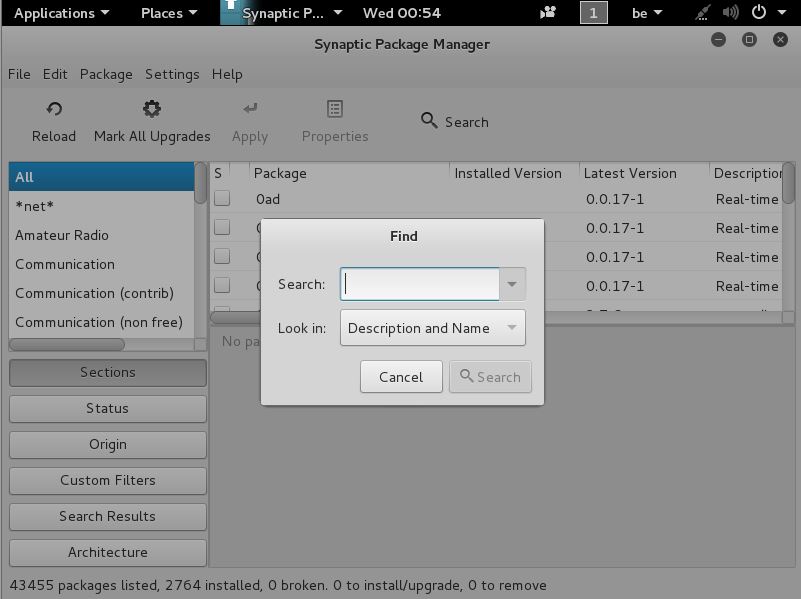
Task: Open the File menu
Action: click(19, 74)
